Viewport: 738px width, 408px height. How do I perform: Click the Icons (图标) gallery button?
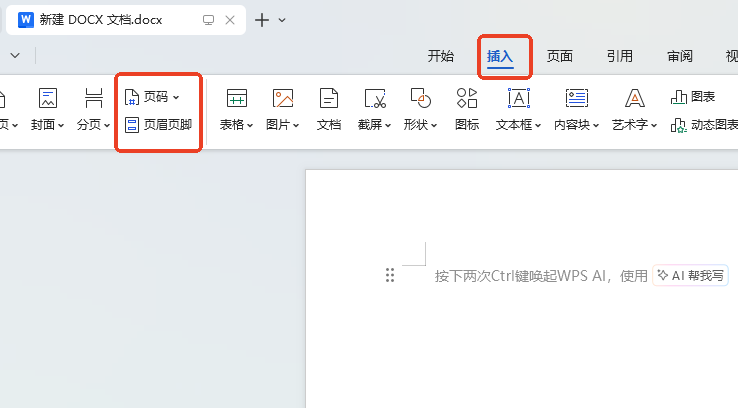coord(467,98)
